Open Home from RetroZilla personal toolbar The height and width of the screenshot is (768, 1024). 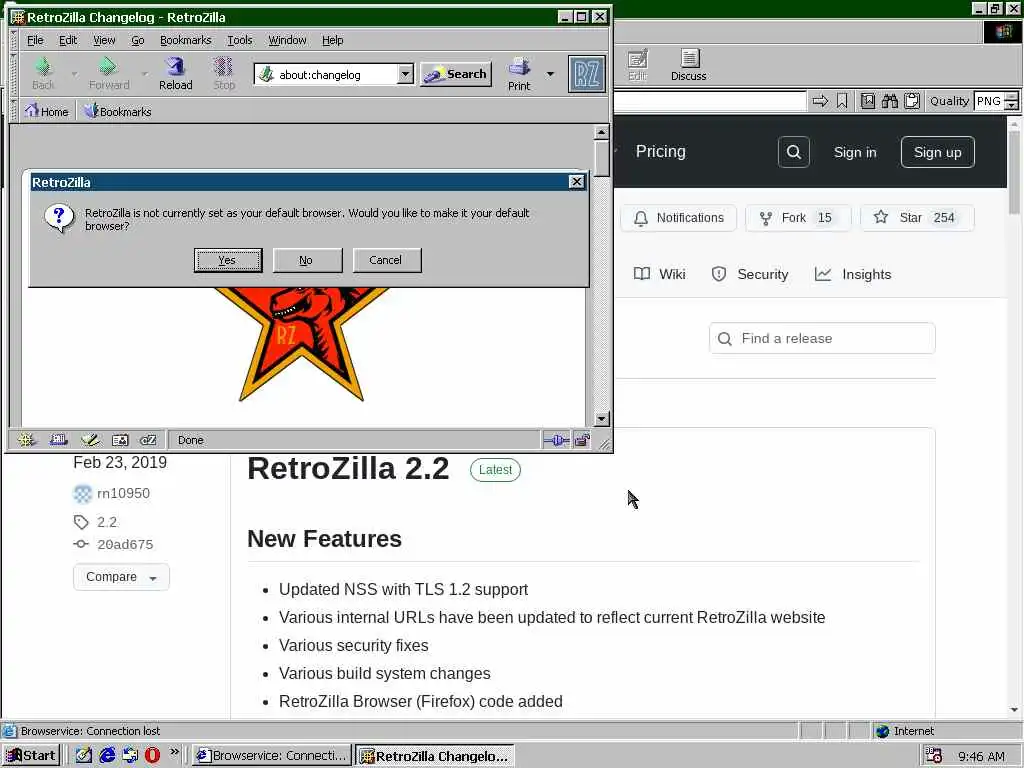click(46, 111)
